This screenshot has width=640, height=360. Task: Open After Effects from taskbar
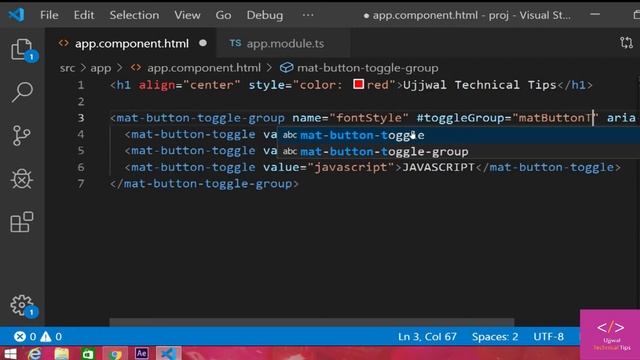[x=141, y=353]
